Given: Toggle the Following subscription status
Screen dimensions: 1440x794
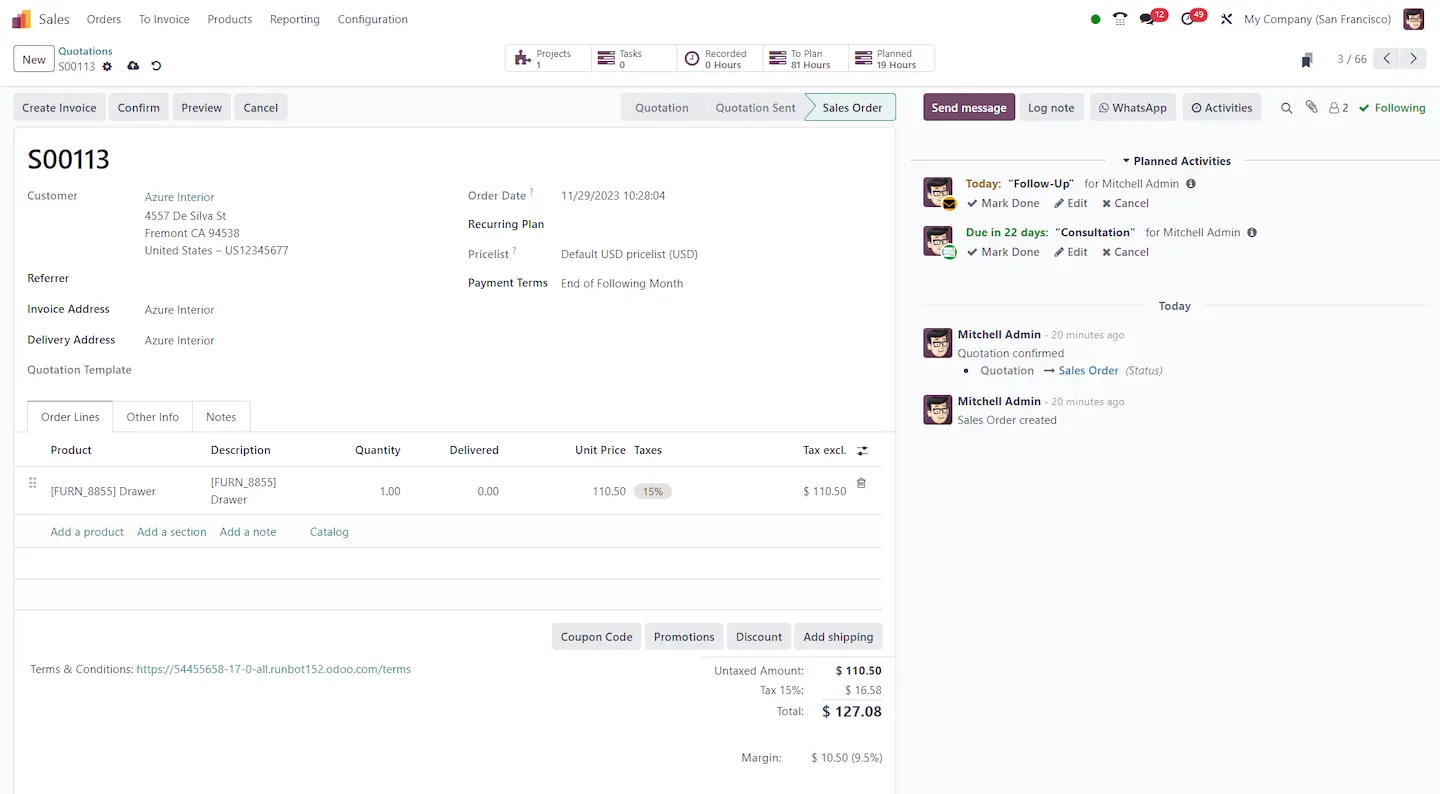Looking at the screenshot, I should tap(1392, 108).
